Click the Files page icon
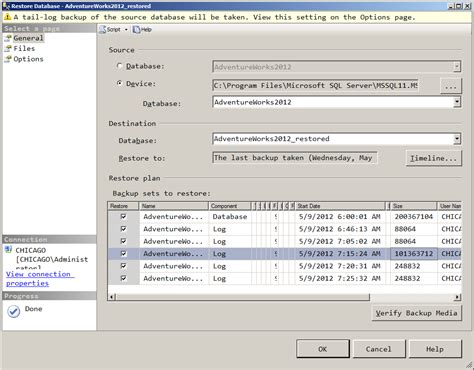This screenshot has height=370, width=474. click(8, 48)
